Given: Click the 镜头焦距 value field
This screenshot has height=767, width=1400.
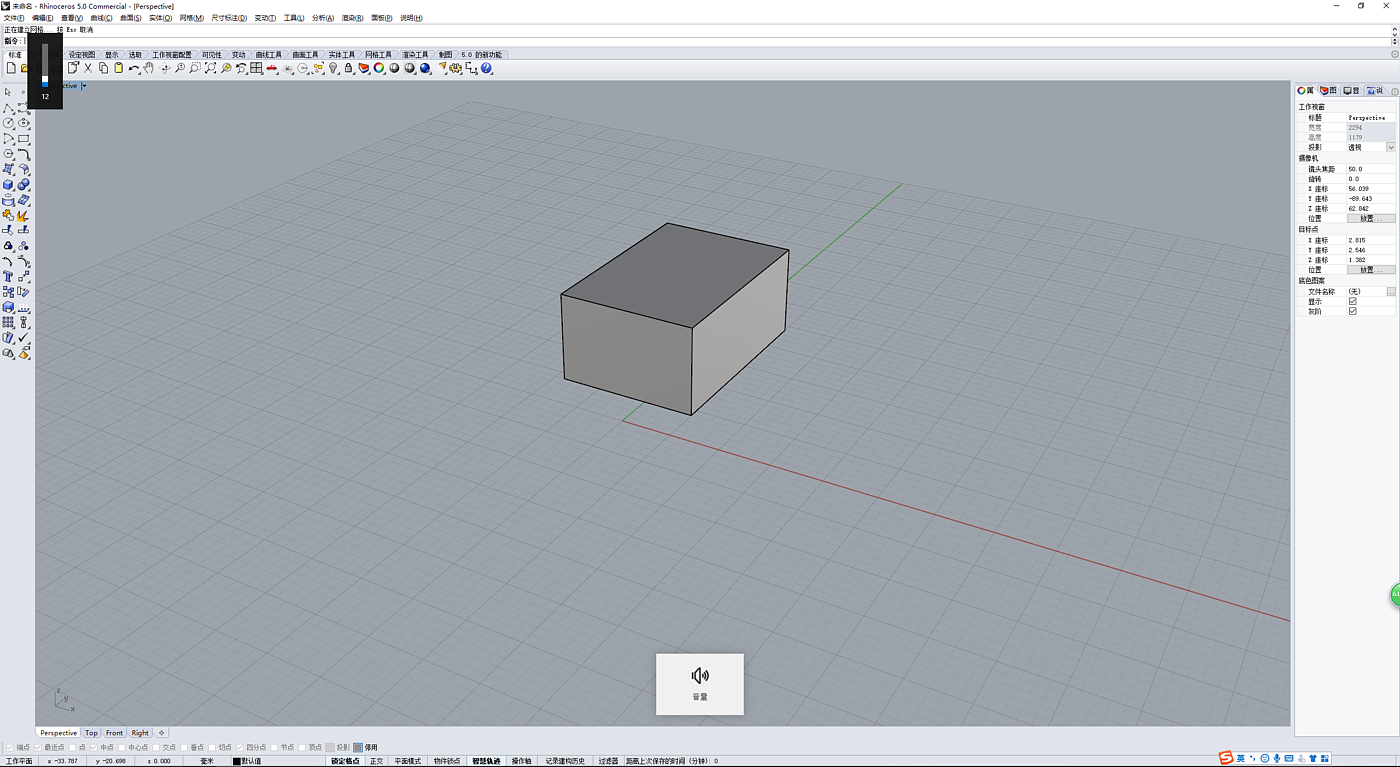Looking at the screenshot, I should pos(1369,169).
